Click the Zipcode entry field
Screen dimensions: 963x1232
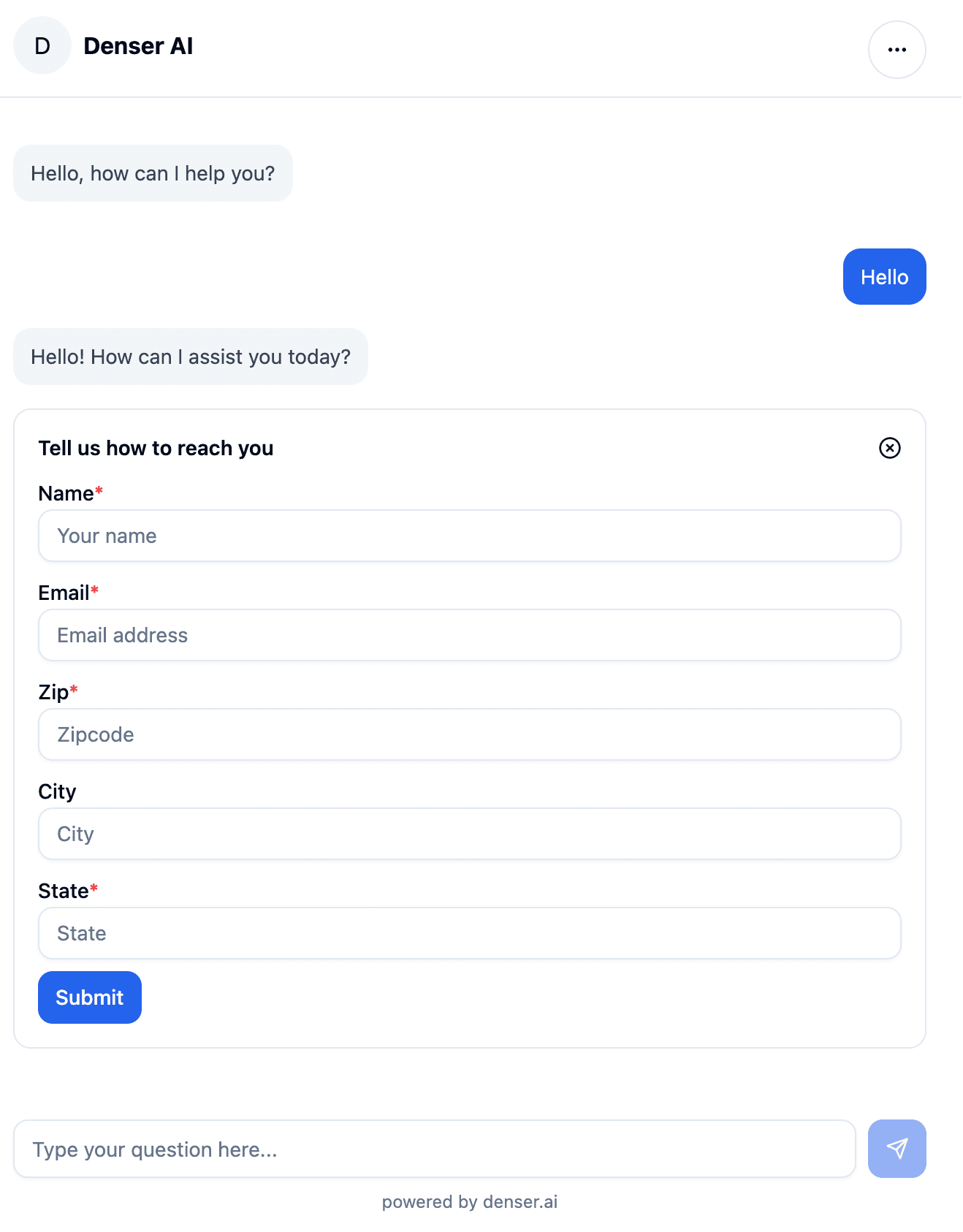point(470,734)
